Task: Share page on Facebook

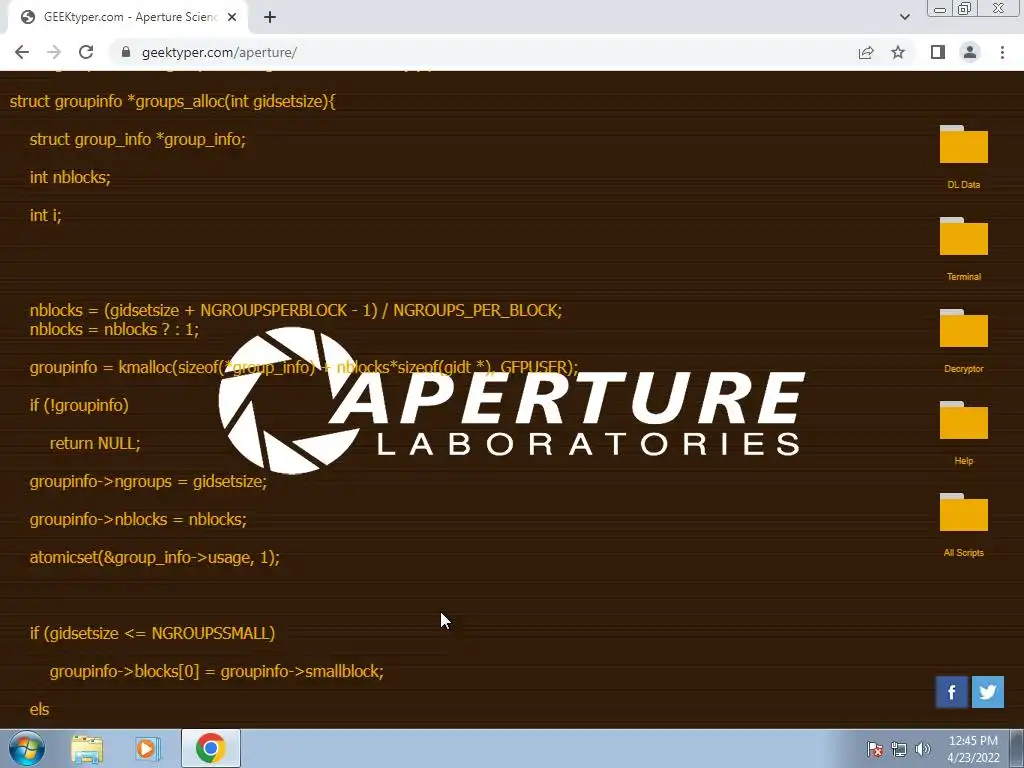Action: pyautogui.click(x=952, y=692)
